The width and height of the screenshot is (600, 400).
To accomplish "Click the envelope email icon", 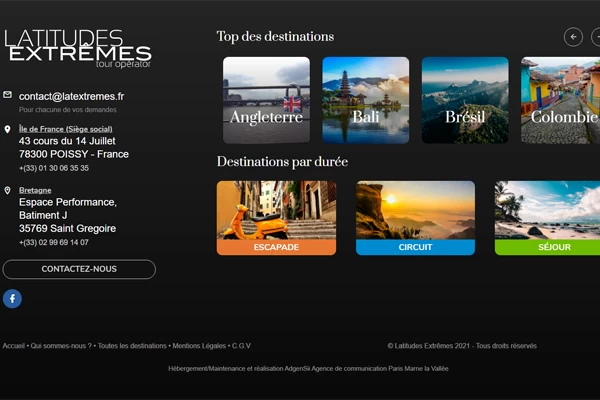I will pos(8,95).
